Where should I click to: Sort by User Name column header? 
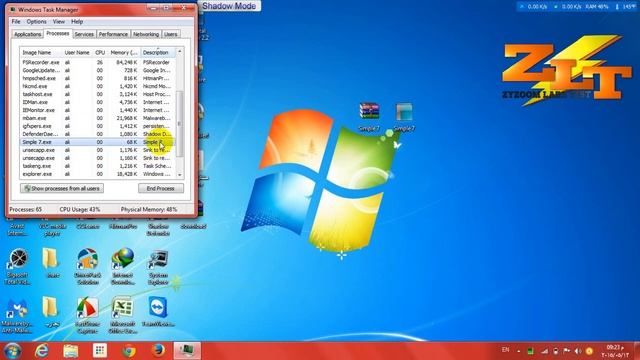(x=77, y=53)
